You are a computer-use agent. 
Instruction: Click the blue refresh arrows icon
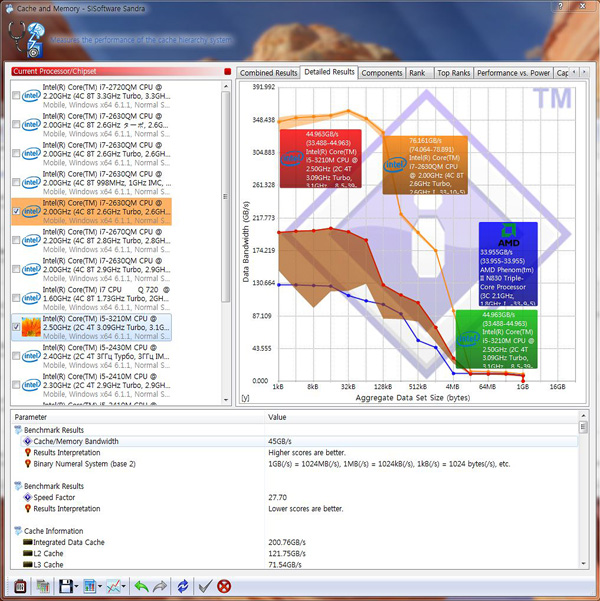pyautogui.click(x=183, y=586)
